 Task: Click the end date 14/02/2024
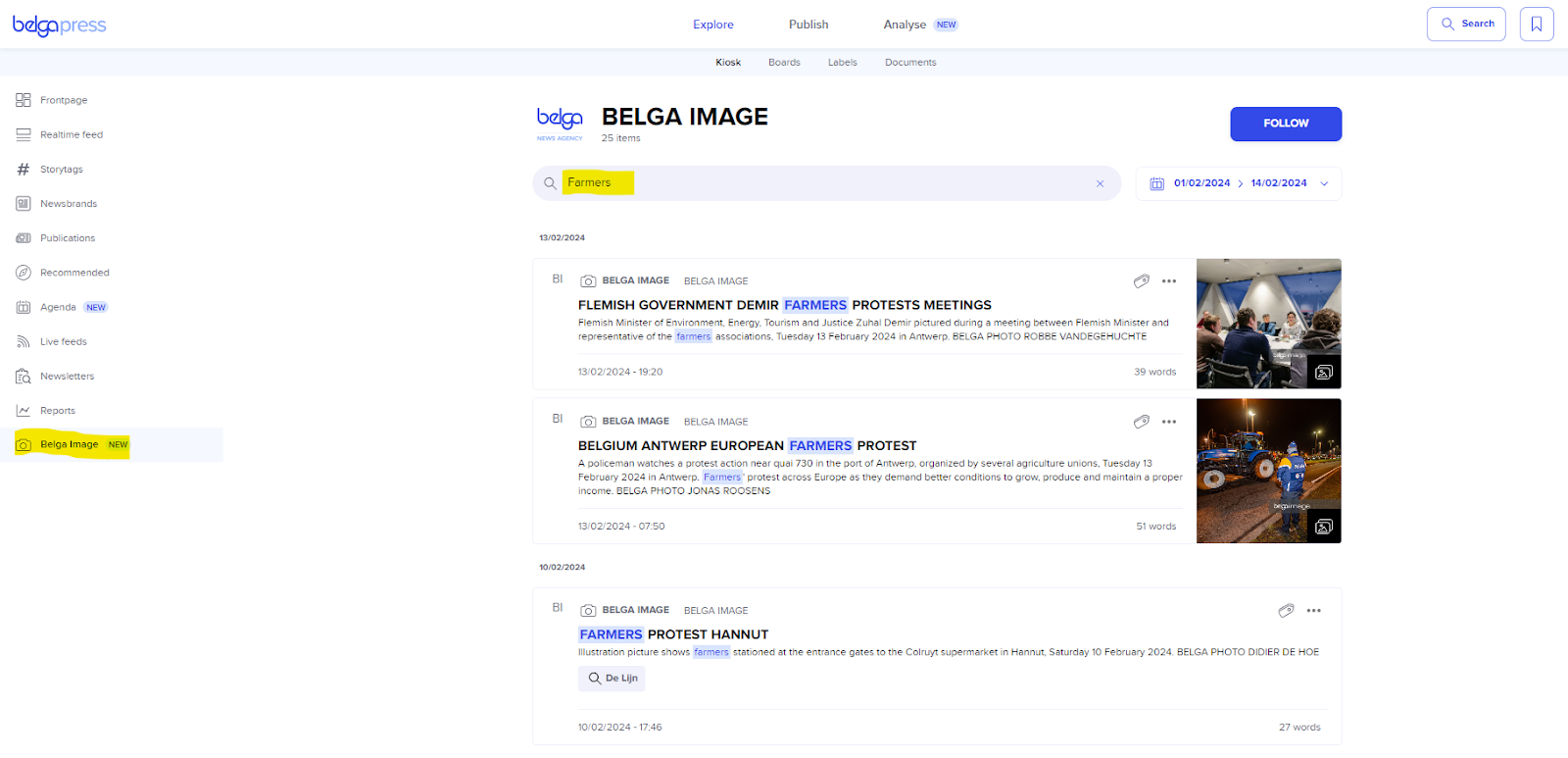(x=1279, y=183)
